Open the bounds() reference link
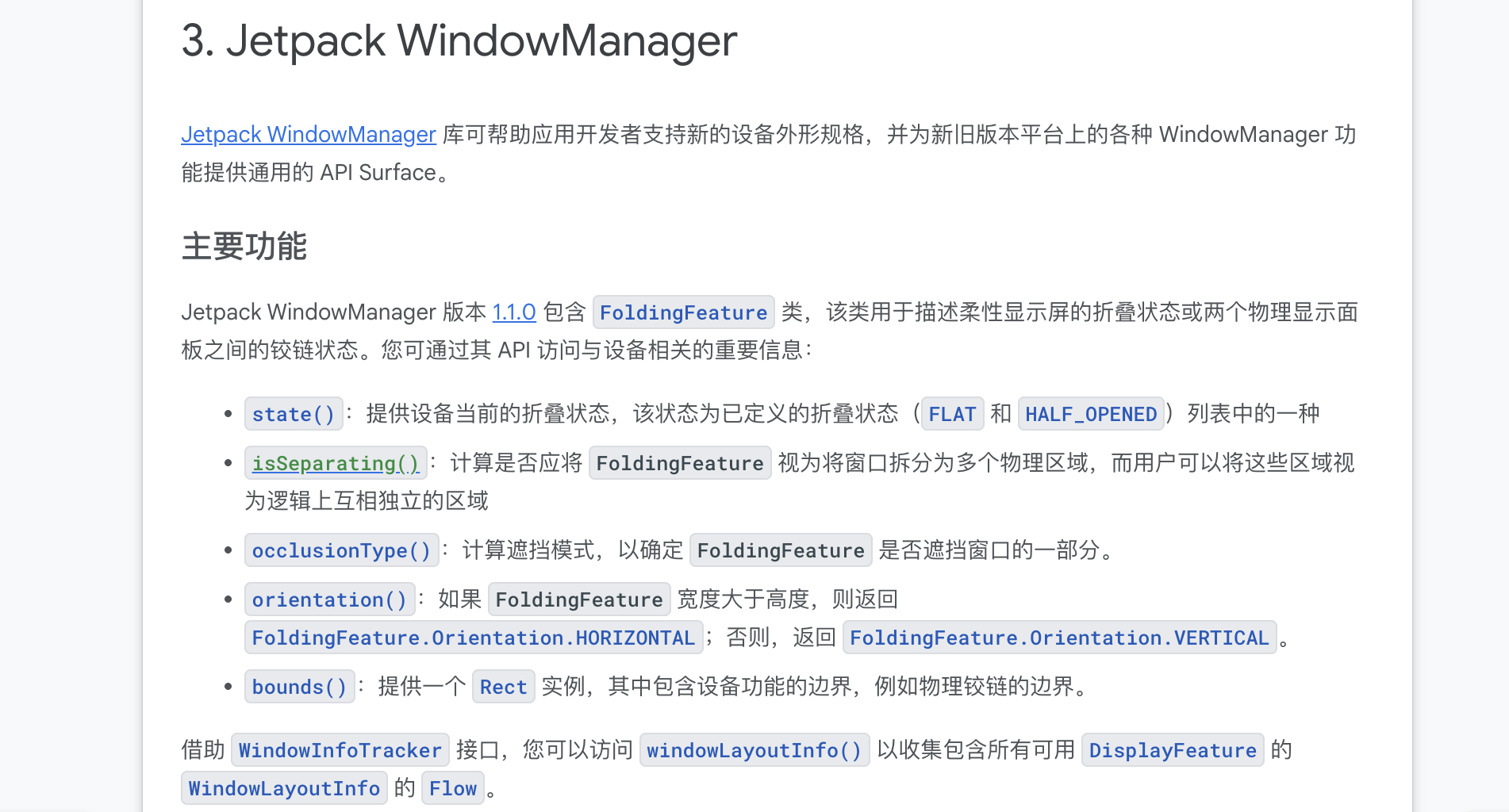This screenshot has height=812, width=1509. [x=299, y=687]
